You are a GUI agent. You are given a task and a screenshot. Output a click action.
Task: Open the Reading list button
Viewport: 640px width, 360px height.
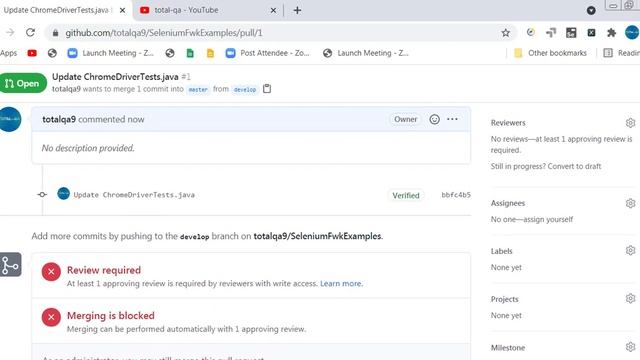pyautogui.click(x=621, y=53)
